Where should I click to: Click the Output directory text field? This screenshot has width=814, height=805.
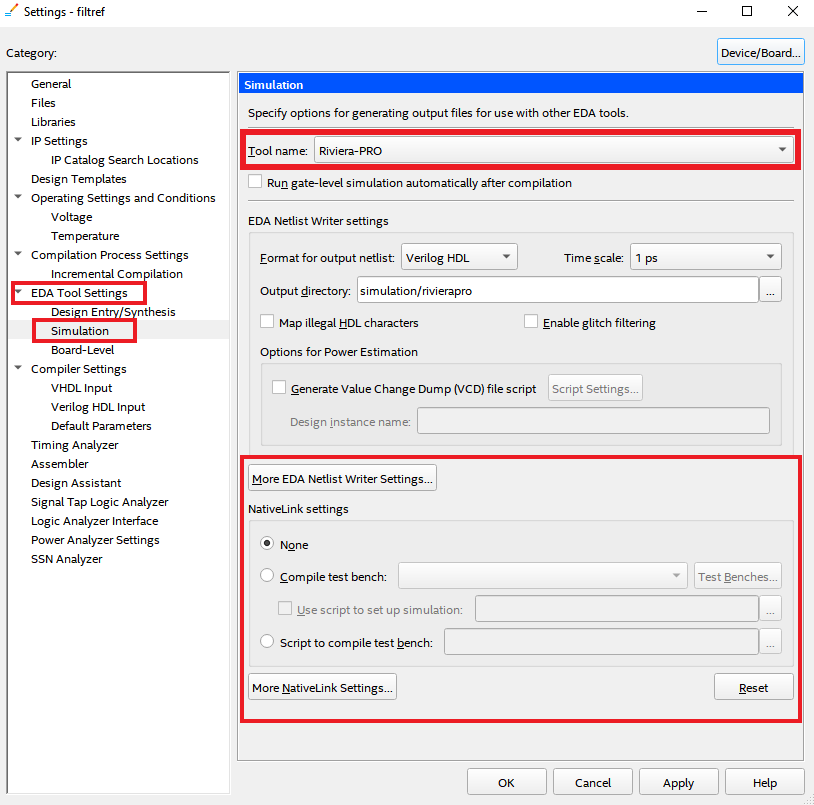pyautogui.click(x=558, y=290)
